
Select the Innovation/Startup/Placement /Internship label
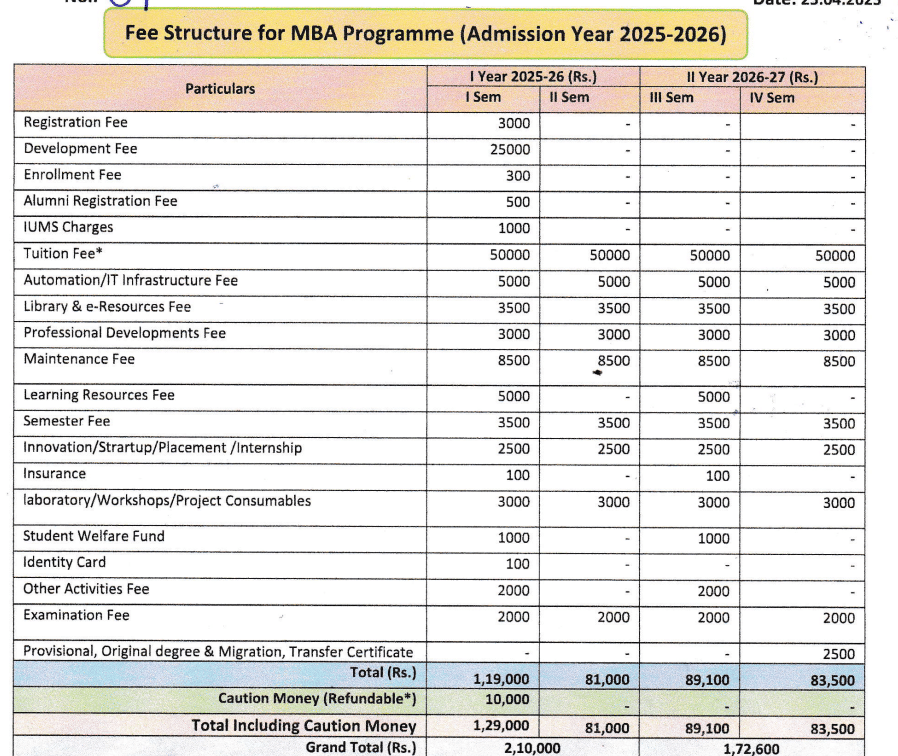pyautogui.click(x=162, y=448)
